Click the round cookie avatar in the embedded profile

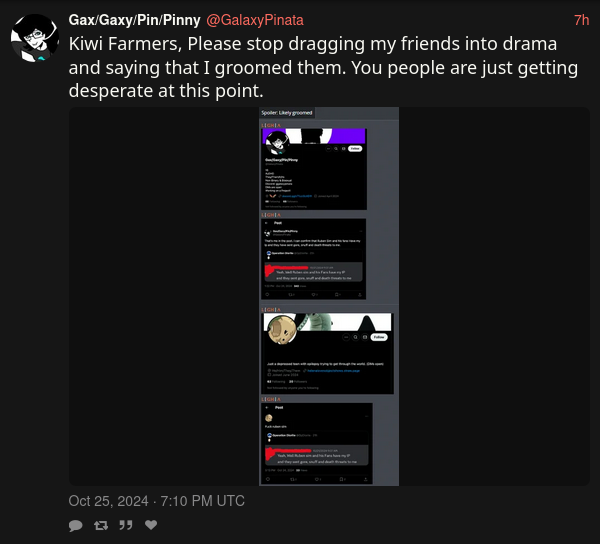point(282,329)
